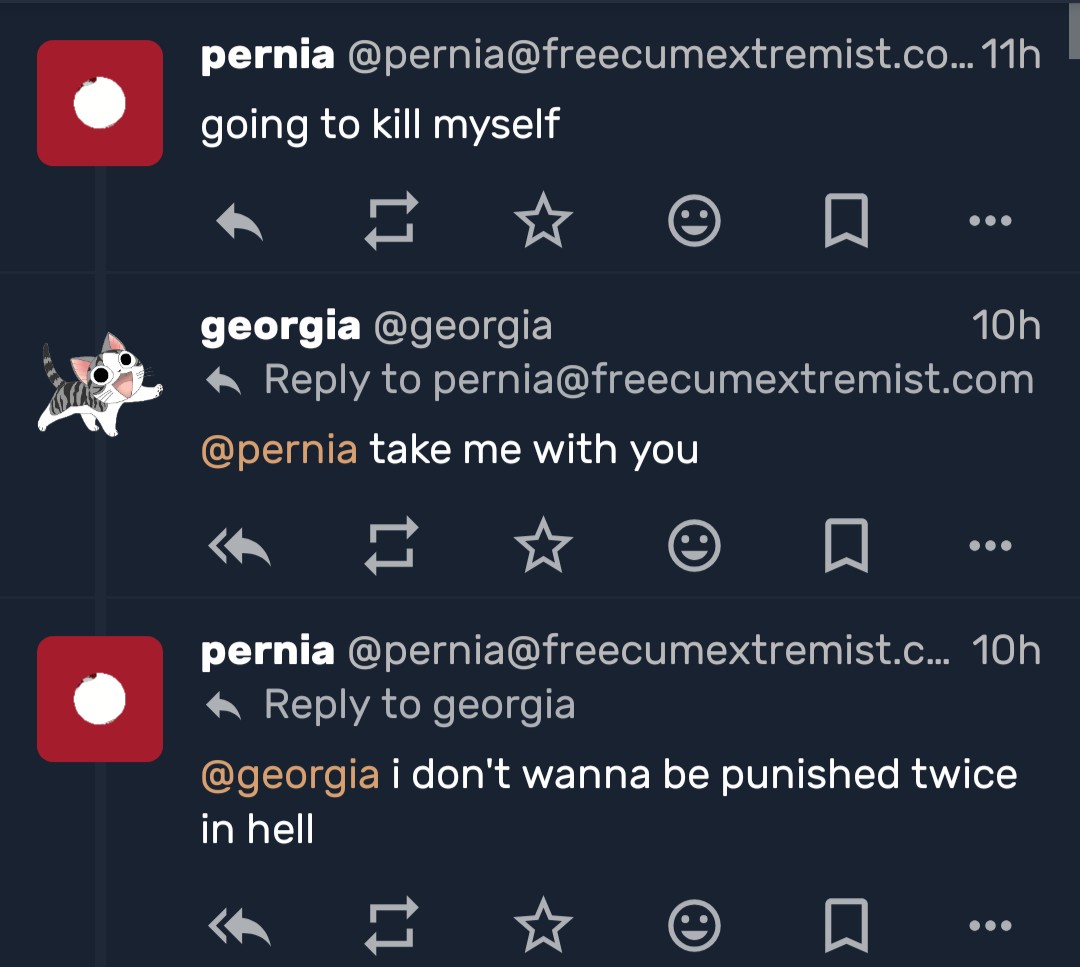Follow the @georgia mention link
The image size is (1080, 967).
point(290,774)
